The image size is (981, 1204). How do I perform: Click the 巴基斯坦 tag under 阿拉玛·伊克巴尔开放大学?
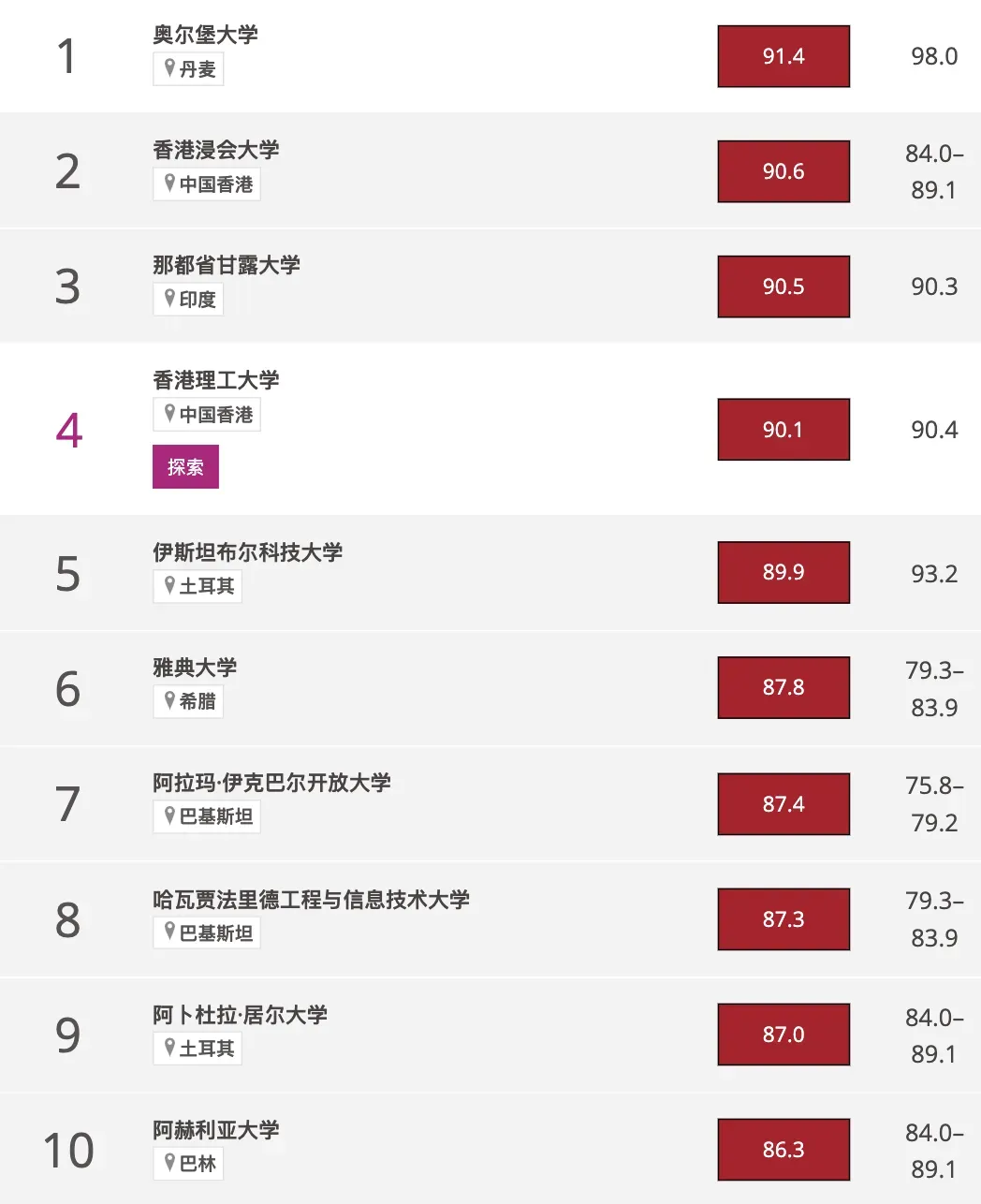(x=207, y=816)
